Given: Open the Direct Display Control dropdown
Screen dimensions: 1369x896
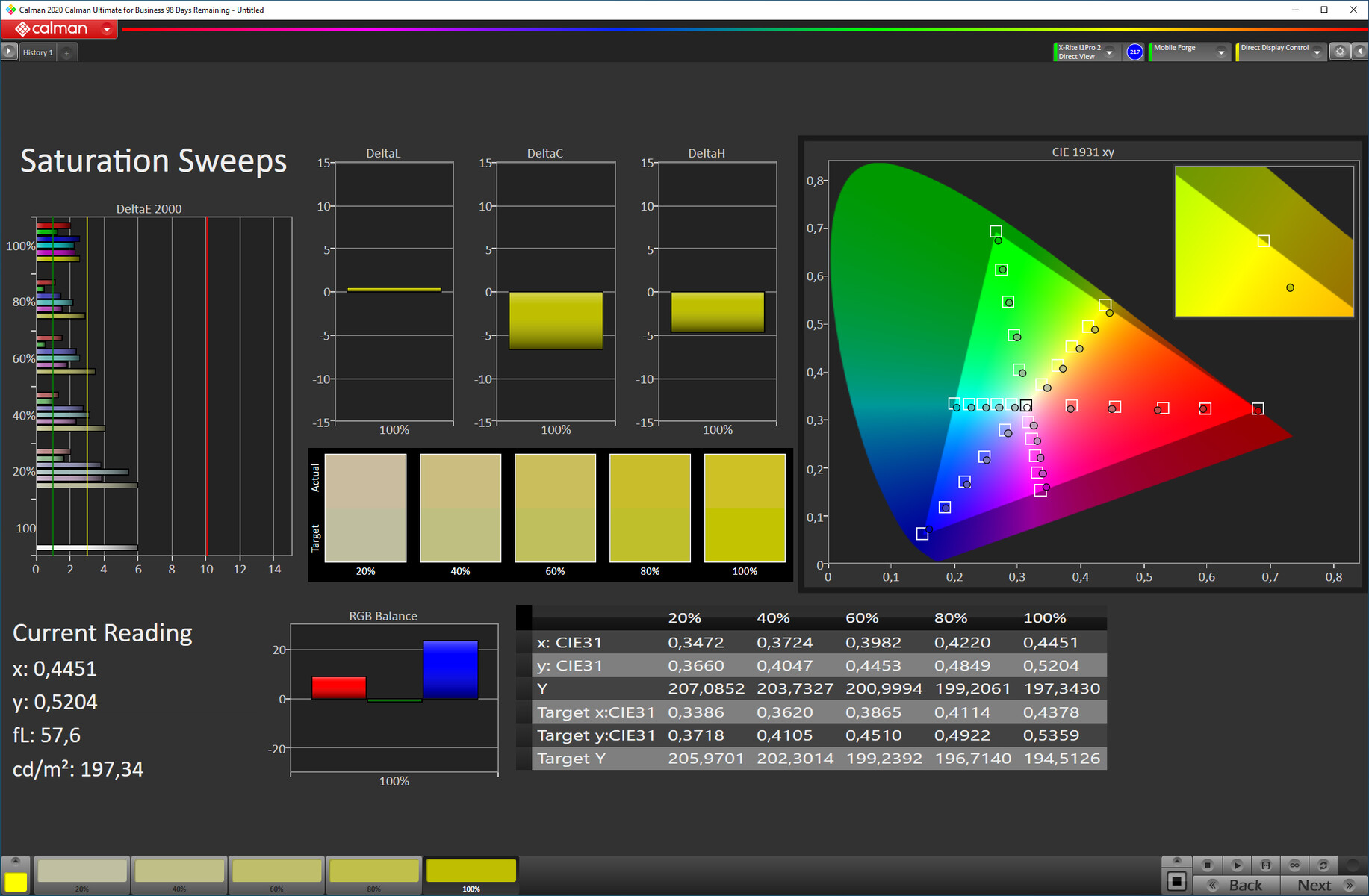Looking at the screenshot, I should [x=1317, y=52].
